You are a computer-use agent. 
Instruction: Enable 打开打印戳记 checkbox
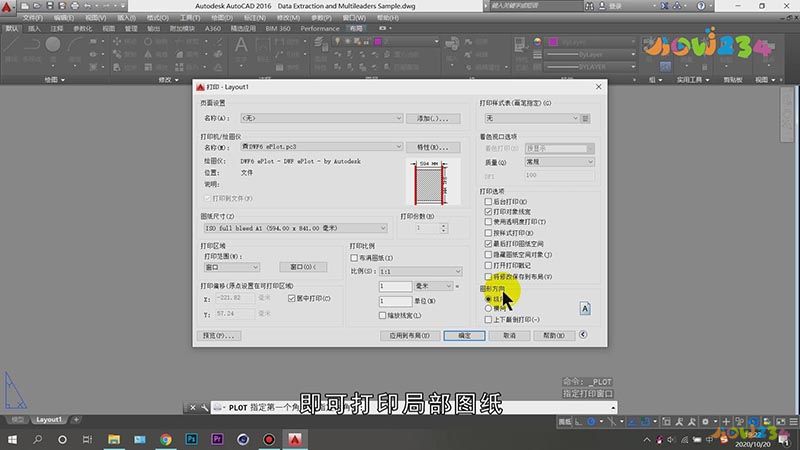tap(488, 265)
